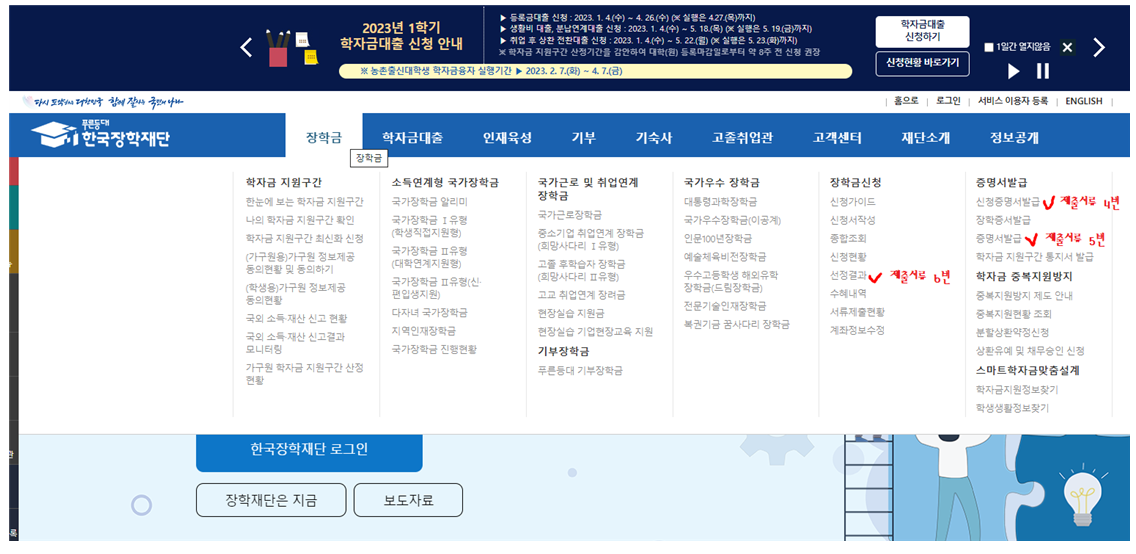Open 다자녀 국가장학금

point(430,312)
